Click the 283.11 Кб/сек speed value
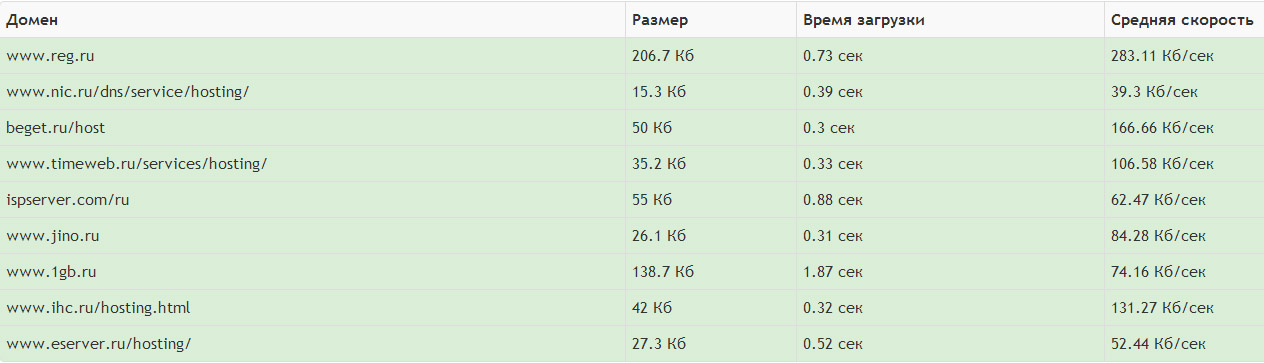Screen dimensions: 1264x363 pyautogui.click(x=1162, y=56)
